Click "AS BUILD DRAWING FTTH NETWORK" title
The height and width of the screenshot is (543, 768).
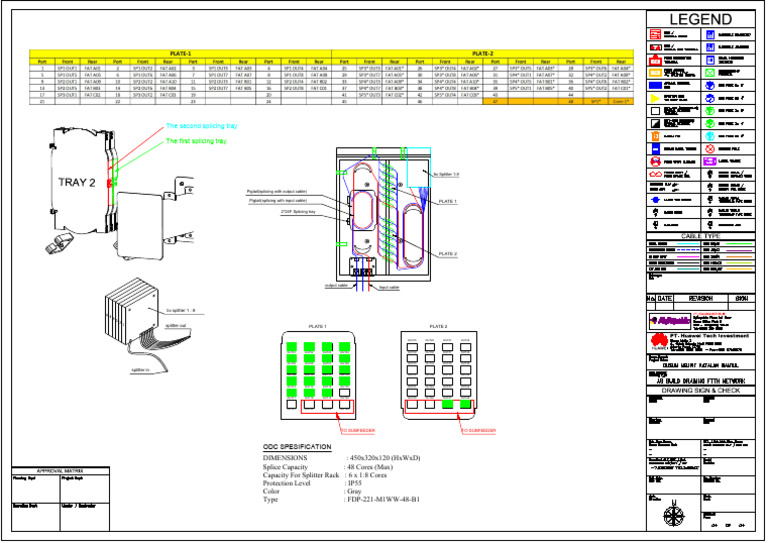tap(701, 380)
